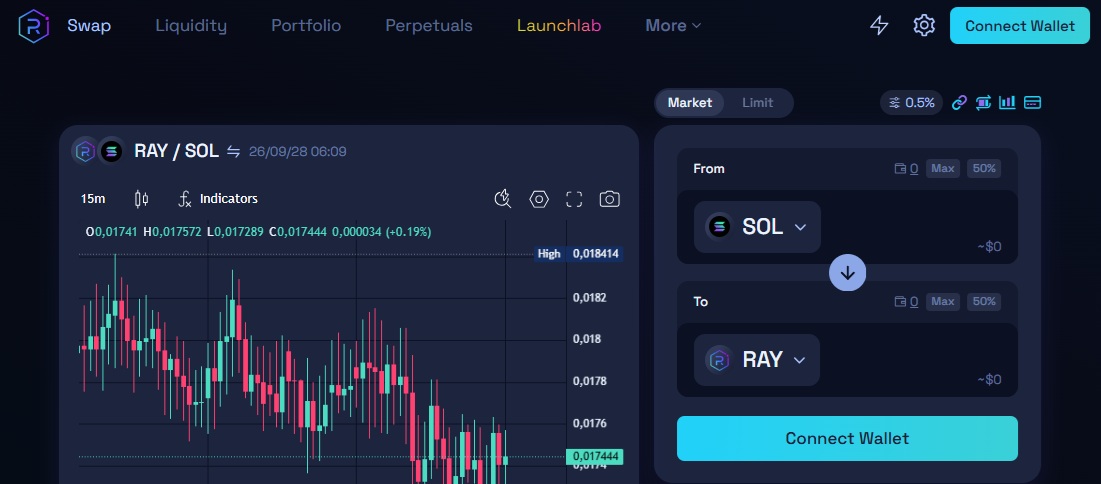The image size is (1101, 484).
Task: Reverse the RAY / SOL pair arrows
Action: 234,152
